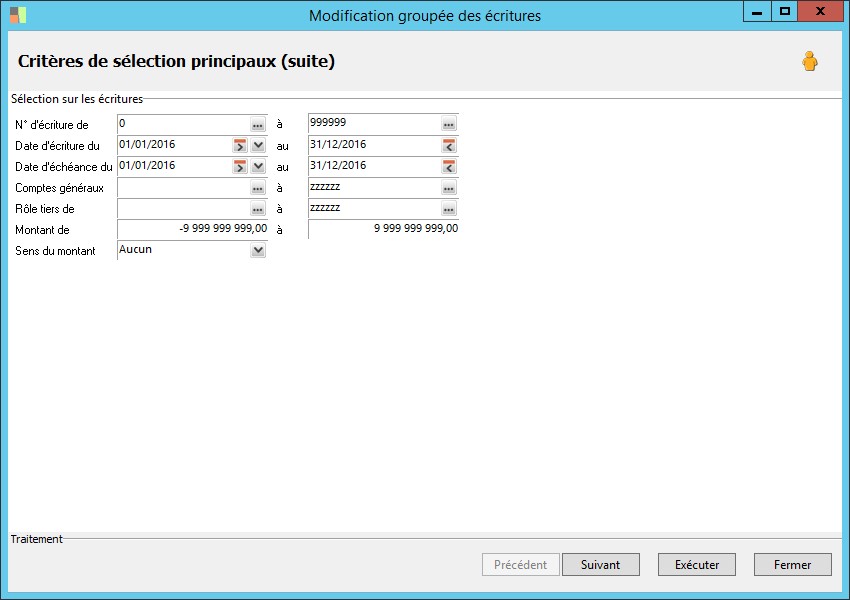Open lookup for Rôle tiers de start value
850x600 pixels.
coord(257,209)
